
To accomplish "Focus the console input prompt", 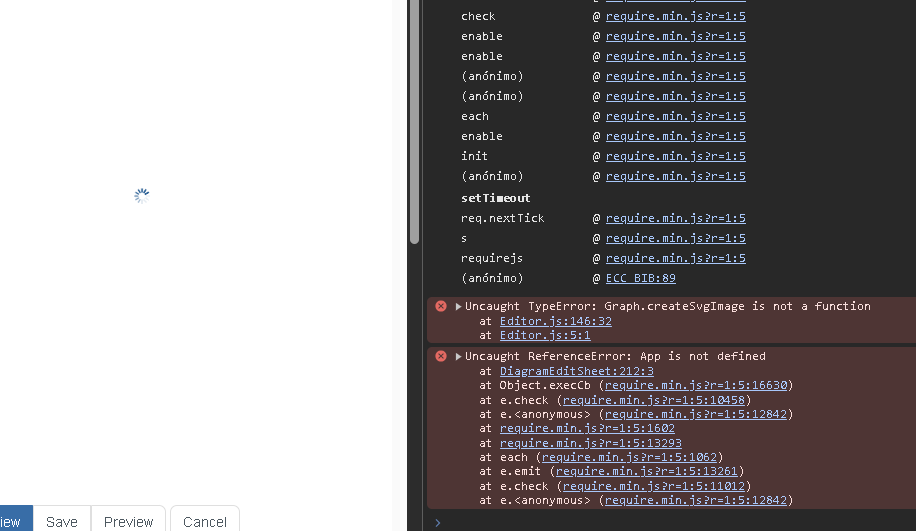I will (x=670, y=521).
